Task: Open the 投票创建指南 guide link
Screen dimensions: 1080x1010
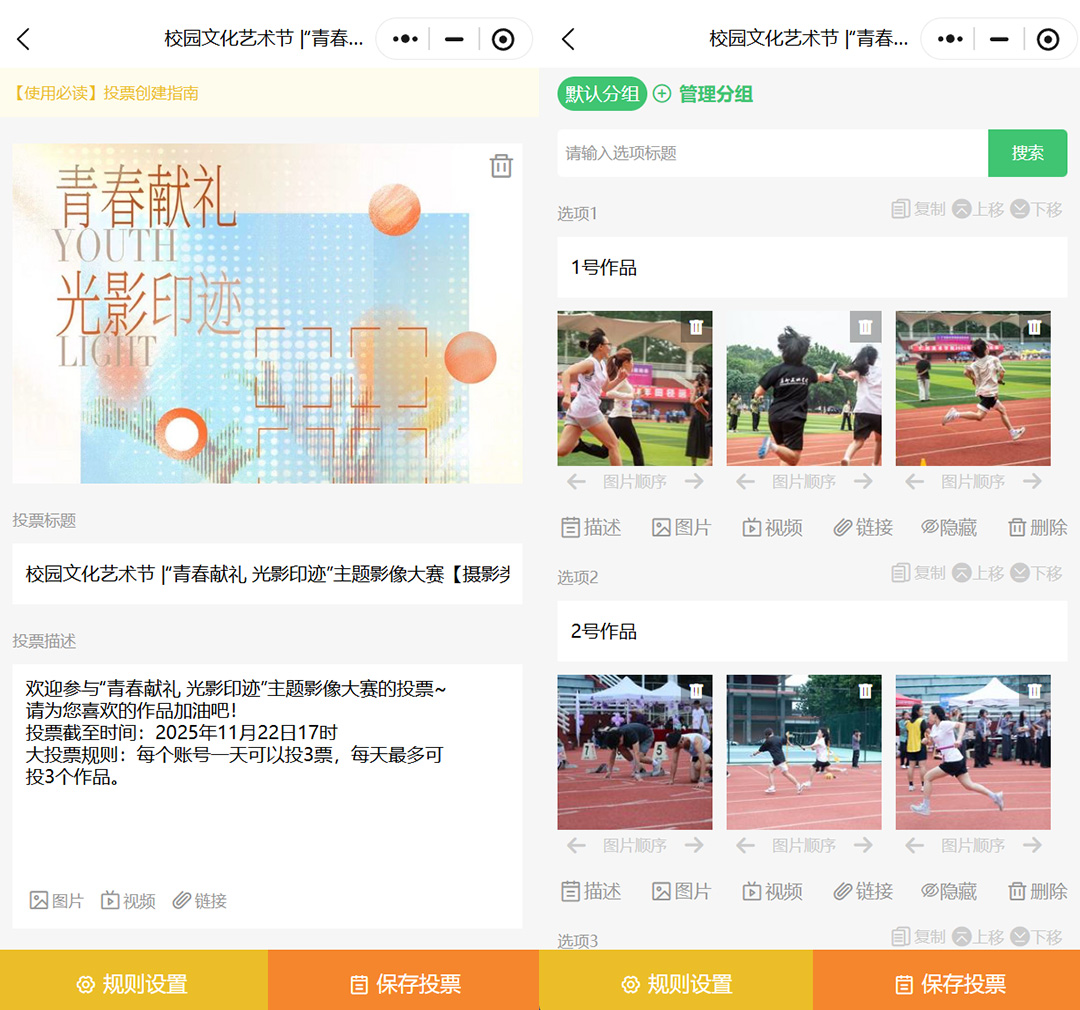Action: (106, 93)
